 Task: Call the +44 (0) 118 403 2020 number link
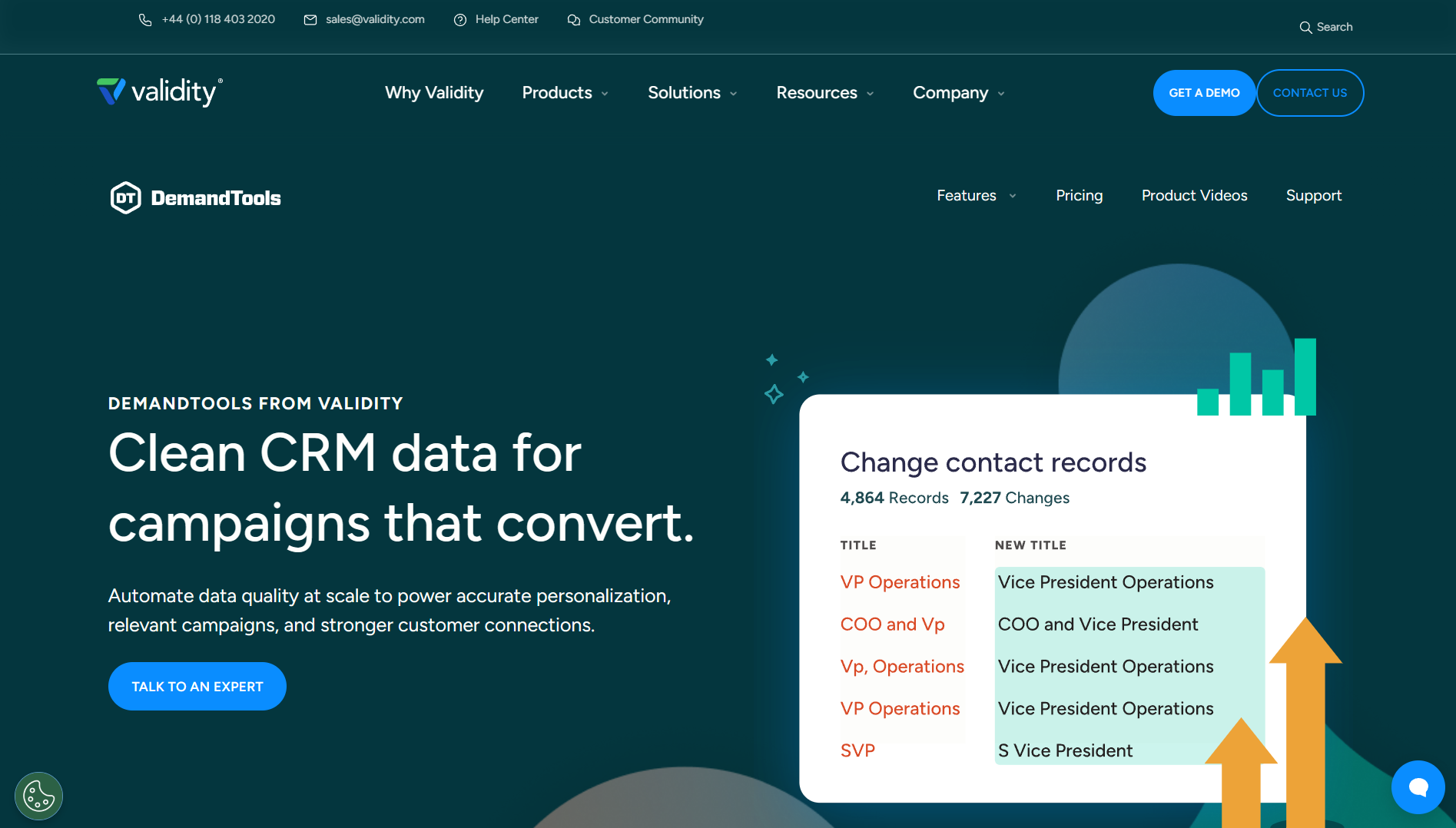pyautogui.click(x=218, y=20)
